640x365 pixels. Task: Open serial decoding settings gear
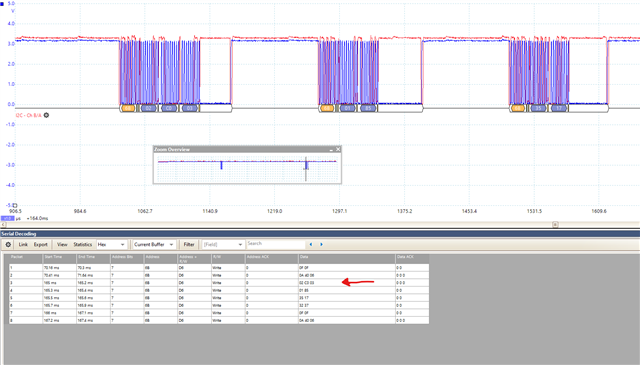click(8, 245)
